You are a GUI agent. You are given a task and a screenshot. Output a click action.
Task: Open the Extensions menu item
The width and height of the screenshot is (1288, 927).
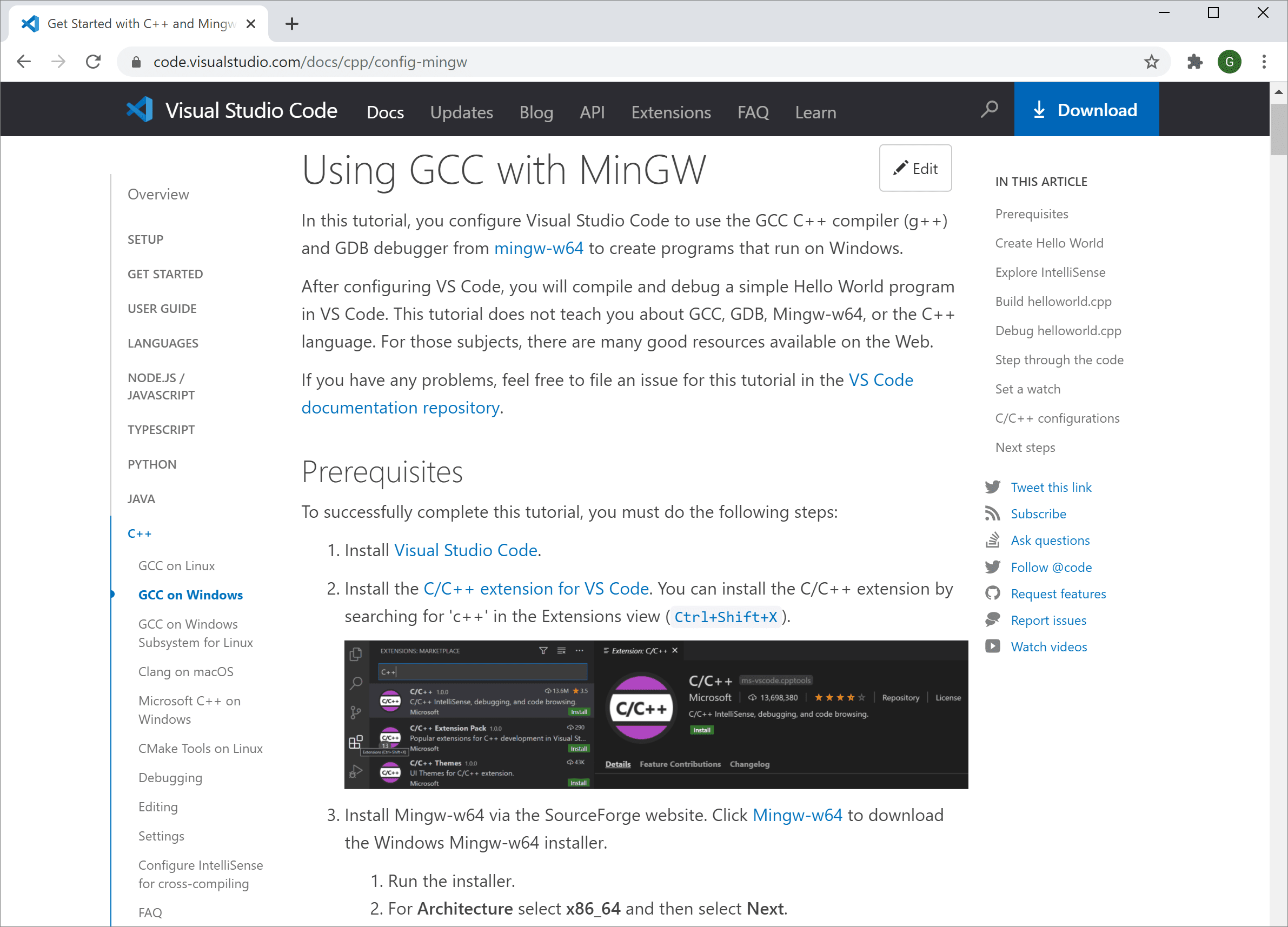[x=671, y=112]
